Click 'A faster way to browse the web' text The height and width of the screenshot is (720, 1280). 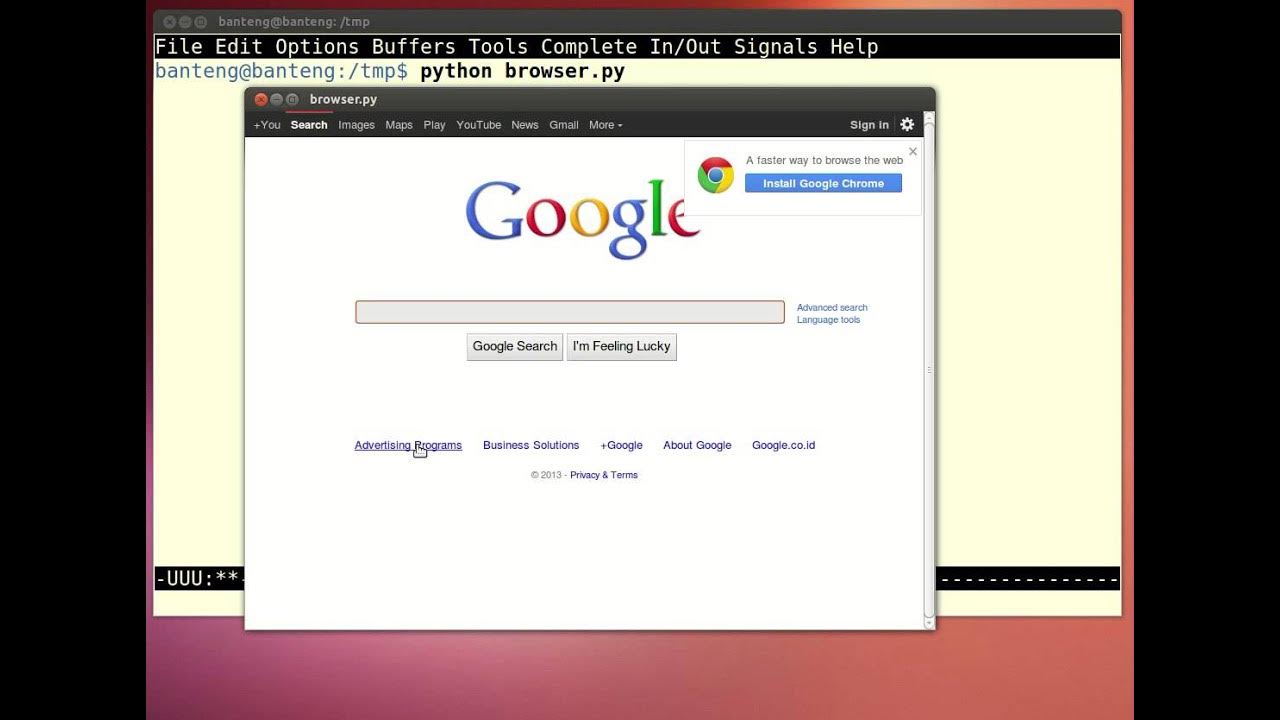tap(824, 160)
